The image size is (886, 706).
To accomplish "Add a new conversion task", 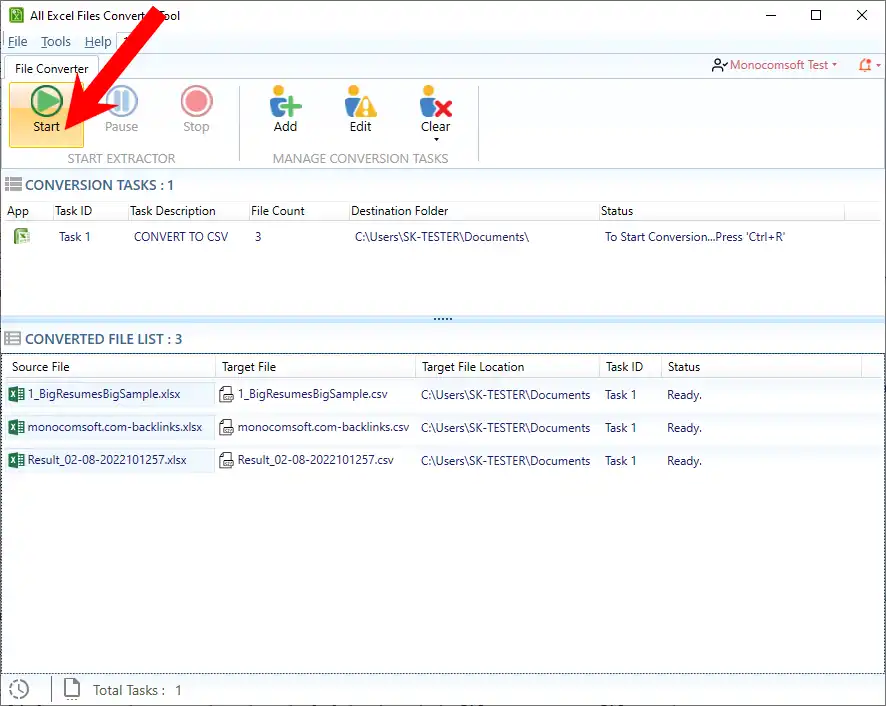I will 285,109.
